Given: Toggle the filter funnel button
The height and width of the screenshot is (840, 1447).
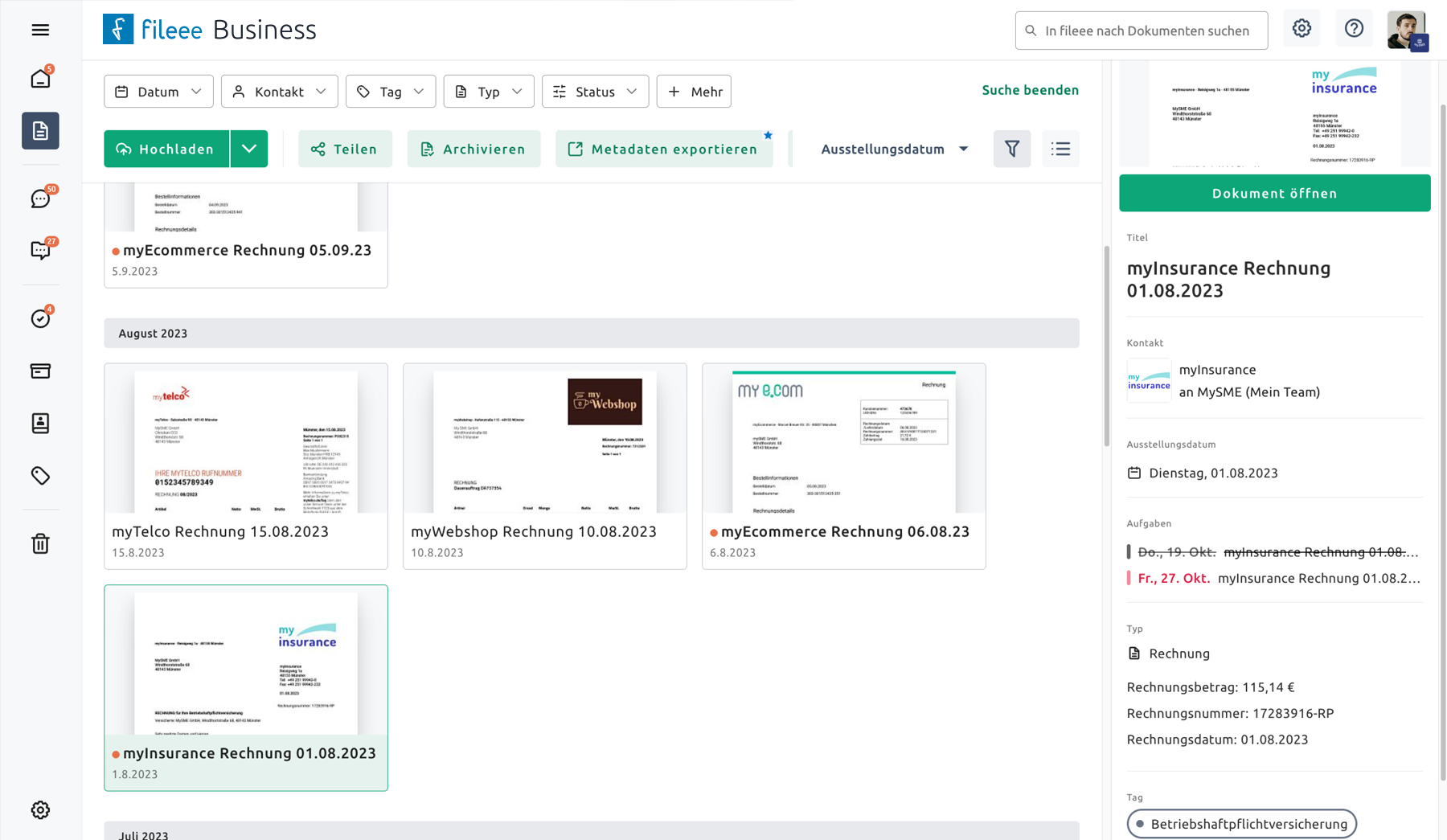Looking at the screenshot, I should [1011, 149].
